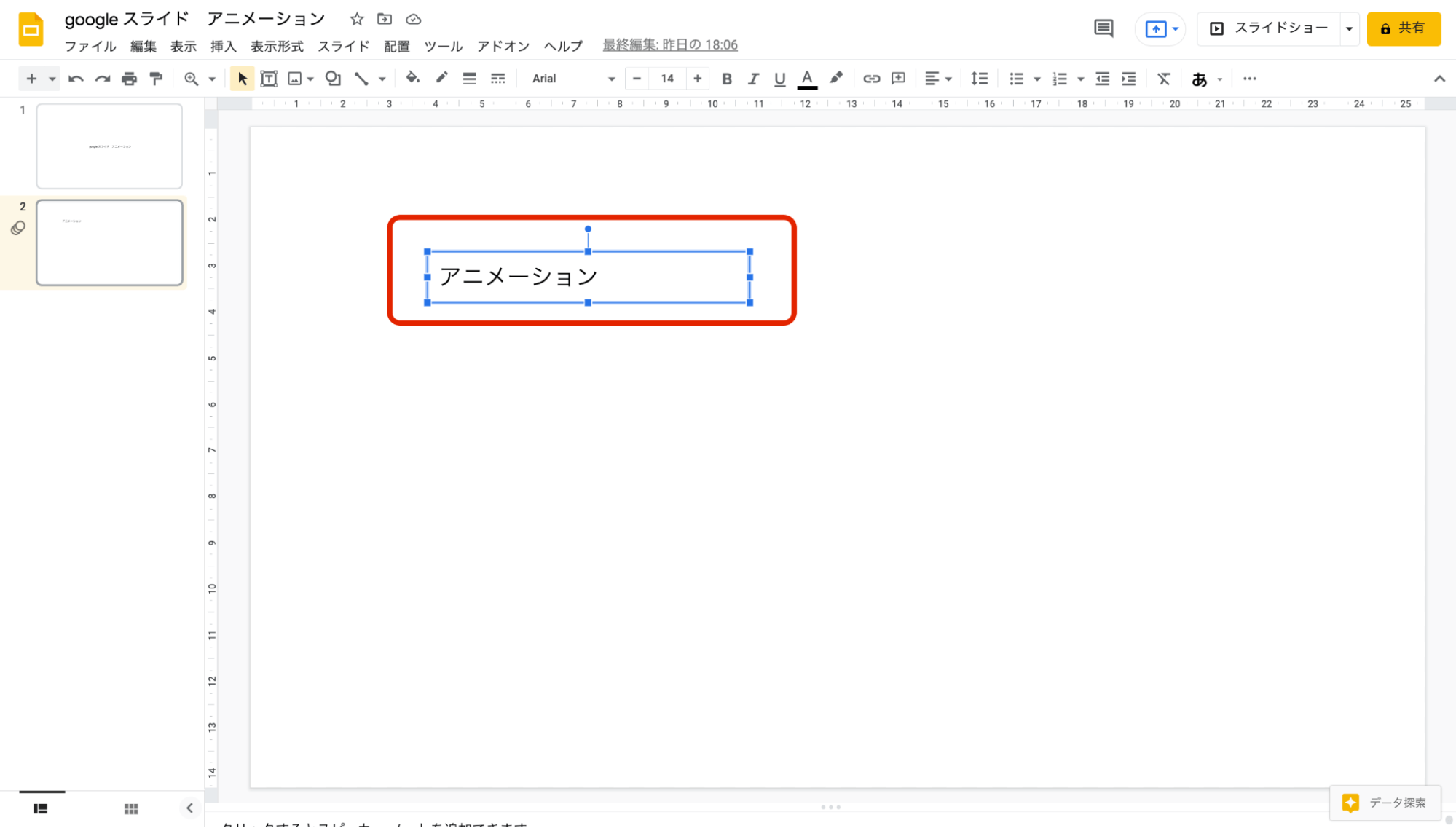Decrease font size with minus button
The height and width of the screenshot is (828, 1456).
tap(637, 79)
